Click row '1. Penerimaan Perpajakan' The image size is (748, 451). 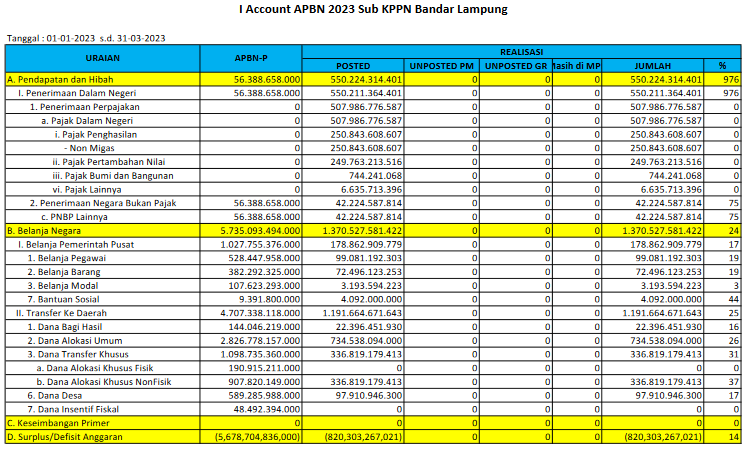click(x=373, y=107)
